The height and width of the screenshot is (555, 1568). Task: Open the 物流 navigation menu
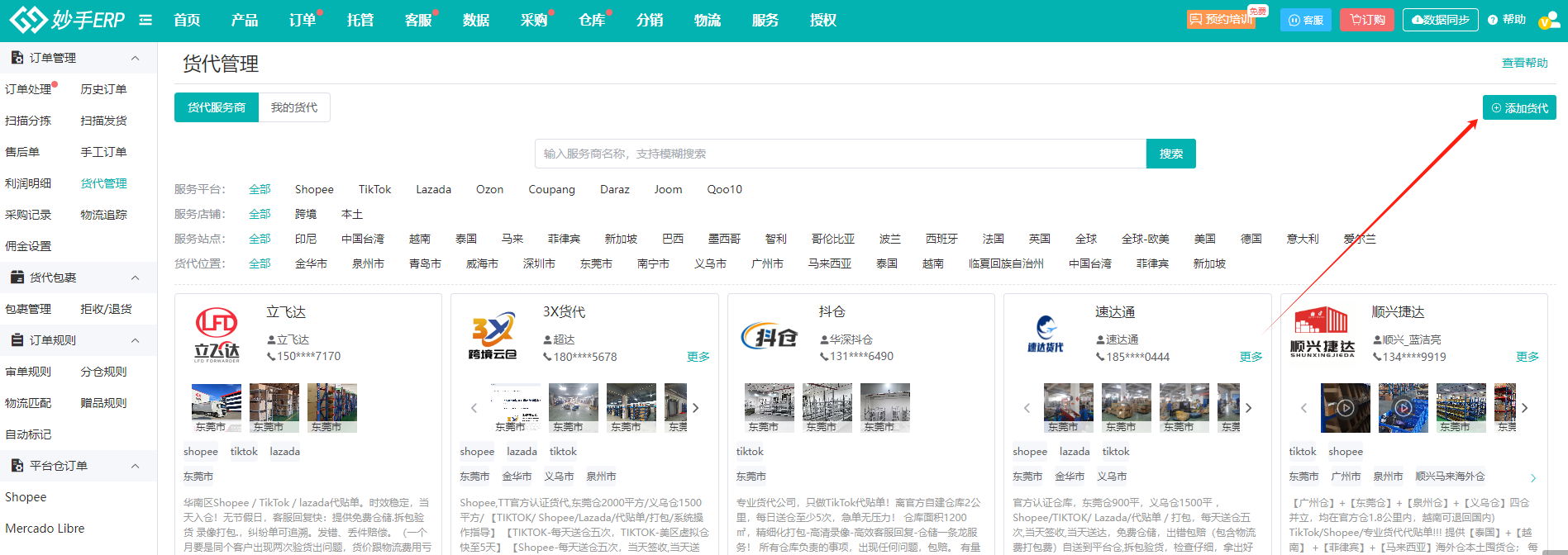tap(708, 20)
